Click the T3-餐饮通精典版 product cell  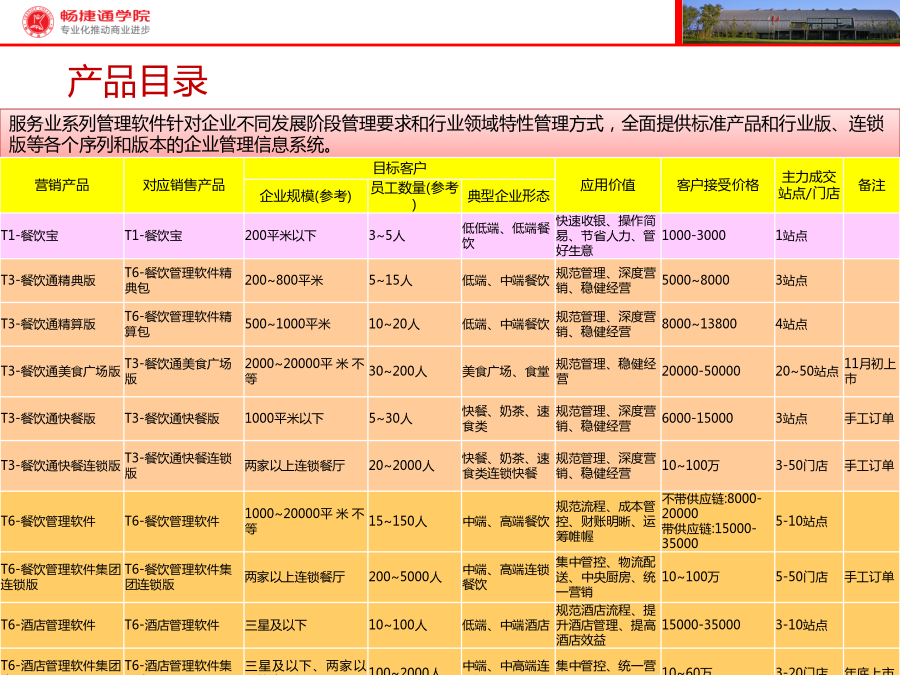62,281
